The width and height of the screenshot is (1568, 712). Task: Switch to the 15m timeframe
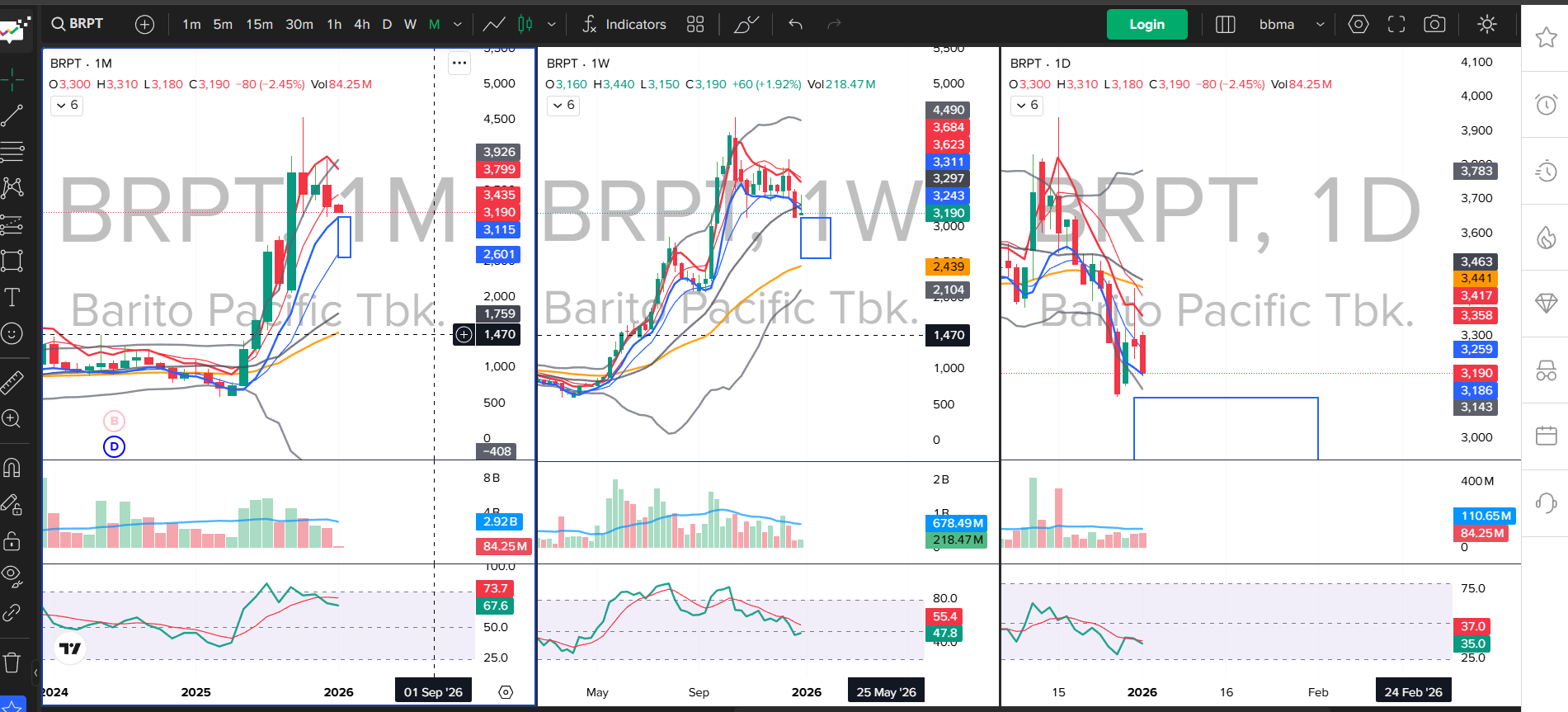click(x=259, y=24)
